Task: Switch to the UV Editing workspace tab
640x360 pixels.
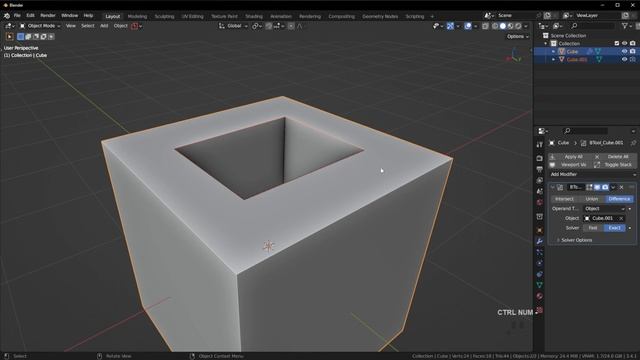Action: [x=193, y=16]
